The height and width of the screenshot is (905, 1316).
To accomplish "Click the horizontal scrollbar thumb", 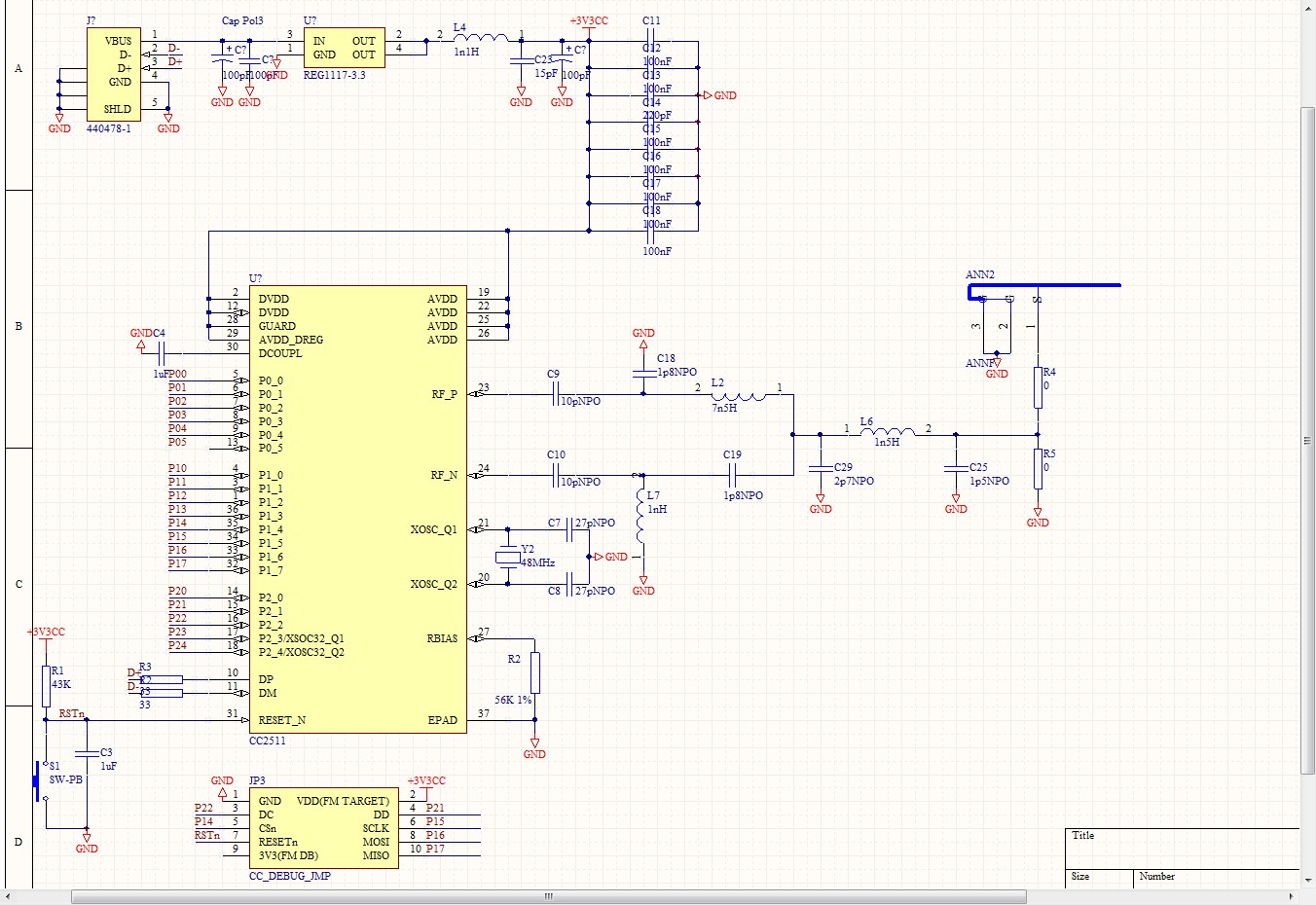I will coord(549,896).
